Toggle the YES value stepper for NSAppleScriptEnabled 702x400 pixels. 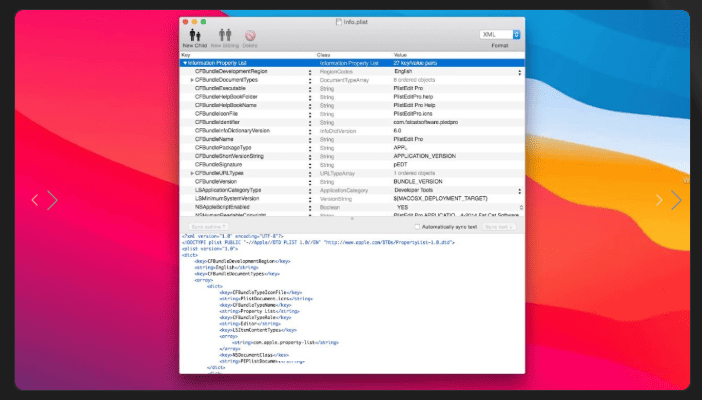tap(521, 207)
